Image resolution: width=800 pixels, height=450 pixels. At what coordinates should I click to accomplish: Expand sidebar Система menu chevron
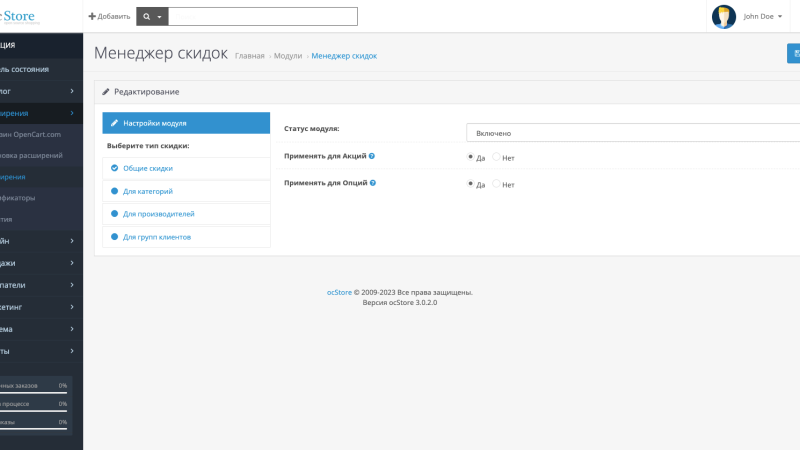[x=72, y=329]
